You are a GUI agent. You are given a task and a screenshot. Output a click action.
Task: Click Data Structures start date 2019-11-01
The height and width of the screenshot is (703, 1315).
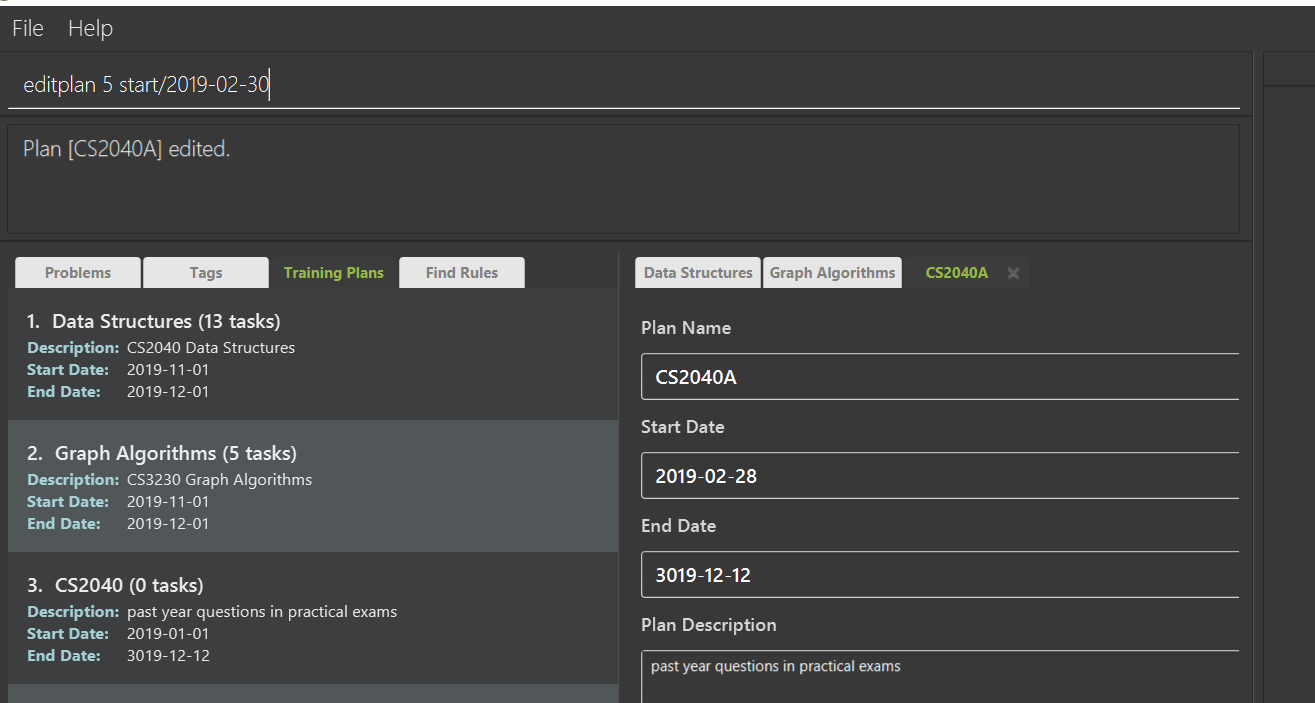coord(168,370)
